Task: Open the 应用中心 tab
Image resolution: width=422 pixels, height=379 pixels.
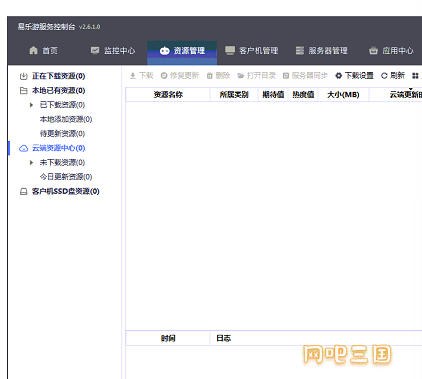Action: point(391,51)
